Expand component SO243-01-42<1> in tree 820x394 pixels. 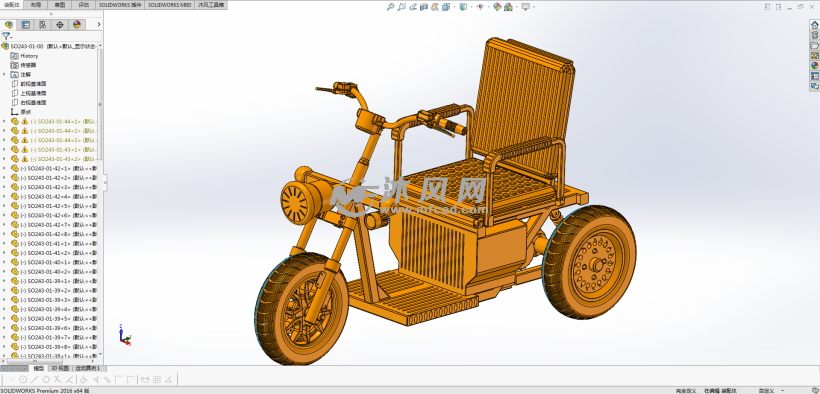point(4,168)
